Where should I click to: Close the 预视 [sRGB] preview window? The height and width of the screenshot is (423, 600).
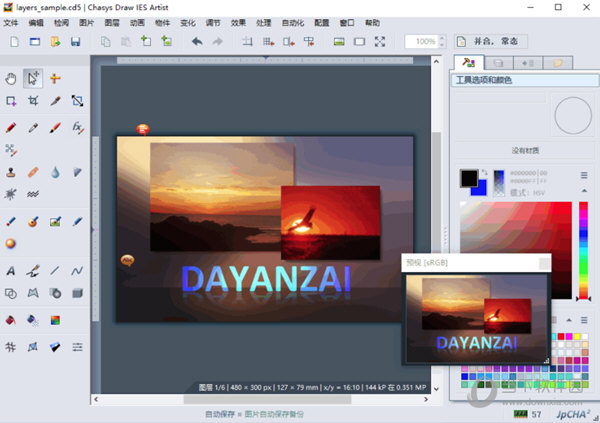pyautogui.click(x=545, y=263)
